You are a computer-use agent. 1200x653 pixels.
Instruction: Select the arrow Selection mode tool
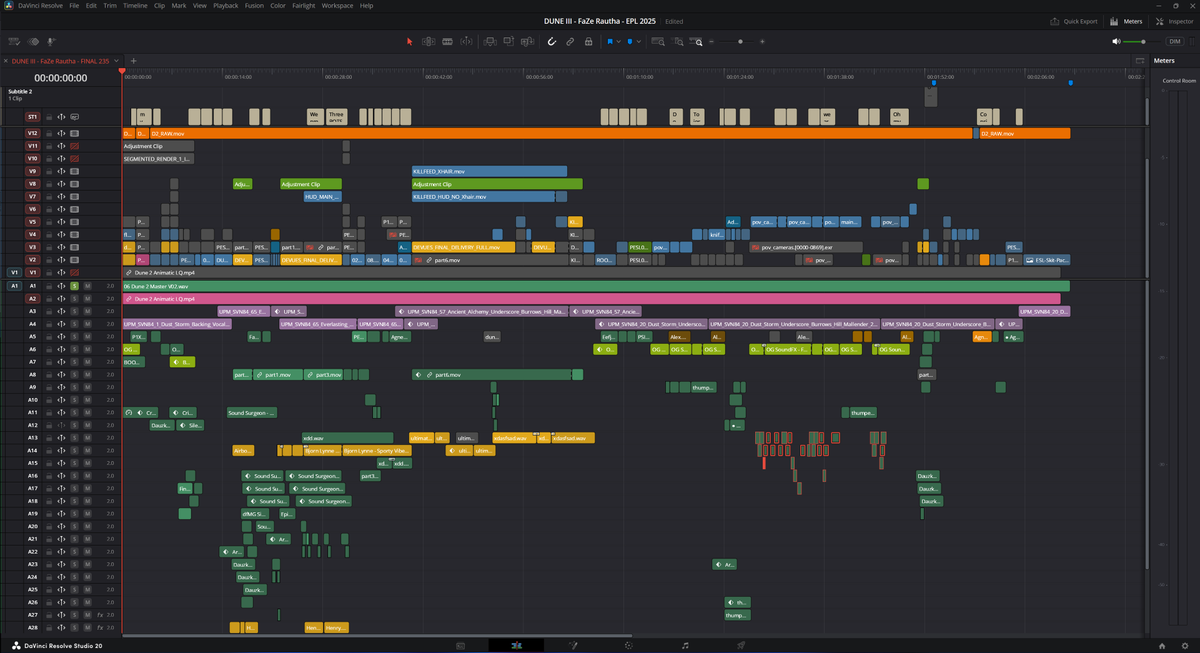(410, 42)
